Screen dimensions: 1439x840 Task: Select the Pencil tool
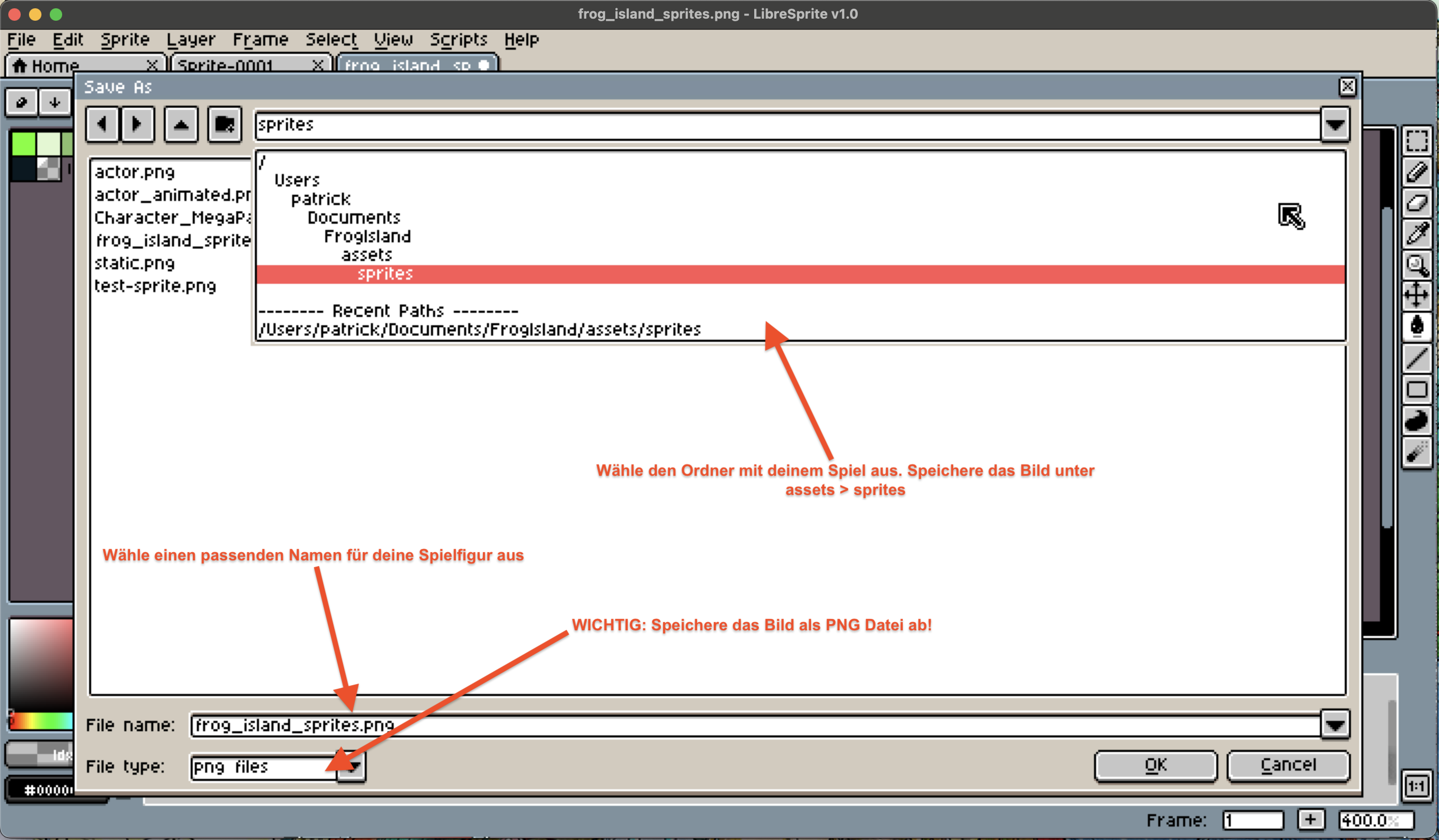pyautogui.click(x=1416, y=171)
